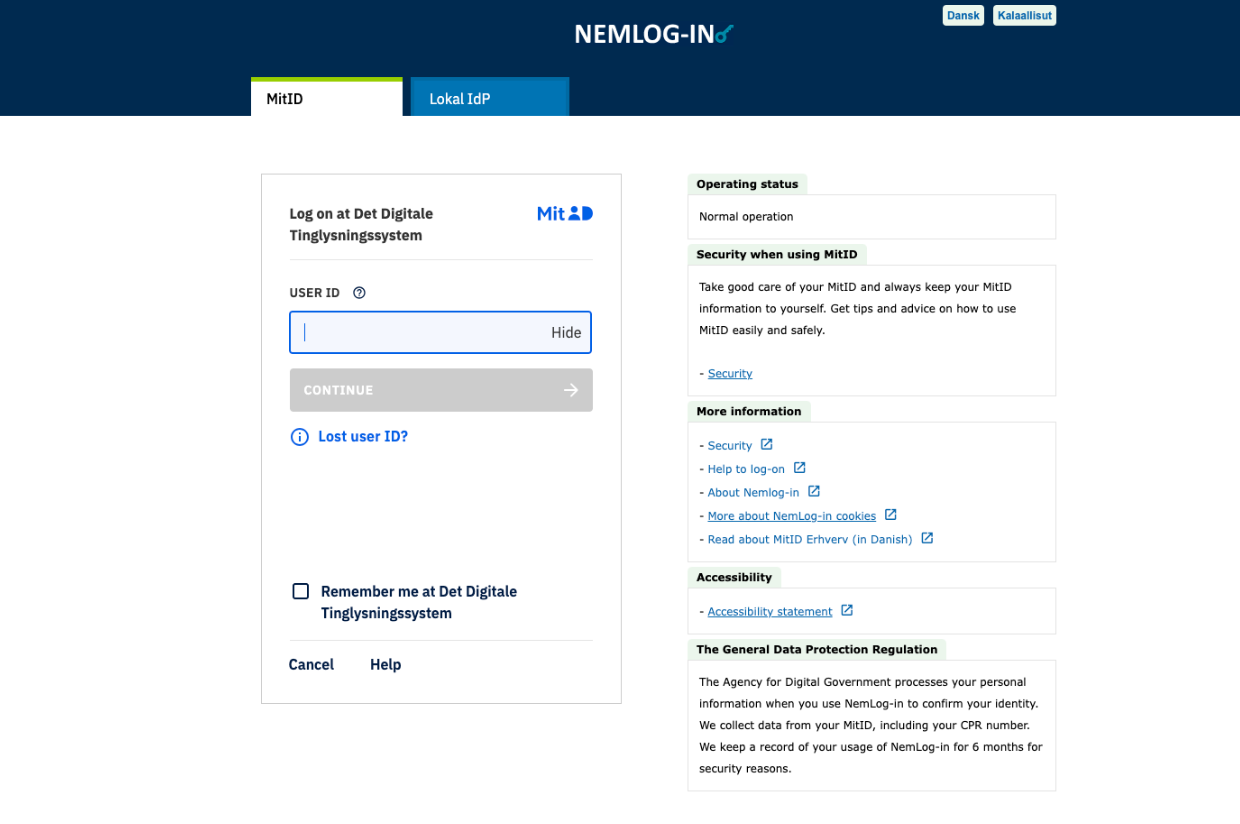
Task: Switch to the Lokal IdP tab
Action: click(x=490, y=98)
